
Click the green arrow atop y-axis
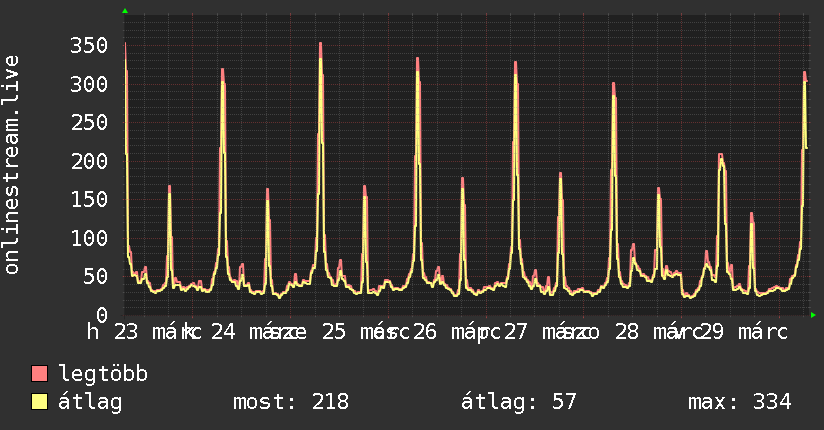tap(125, 11)
